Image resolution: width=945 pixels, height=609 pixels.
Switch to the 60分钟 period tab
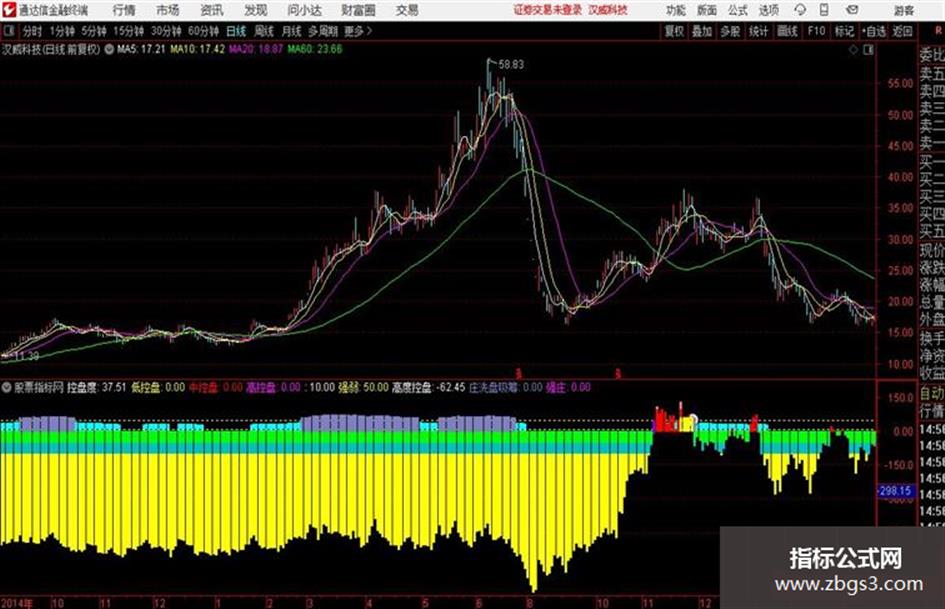click(x=204, y=31)
